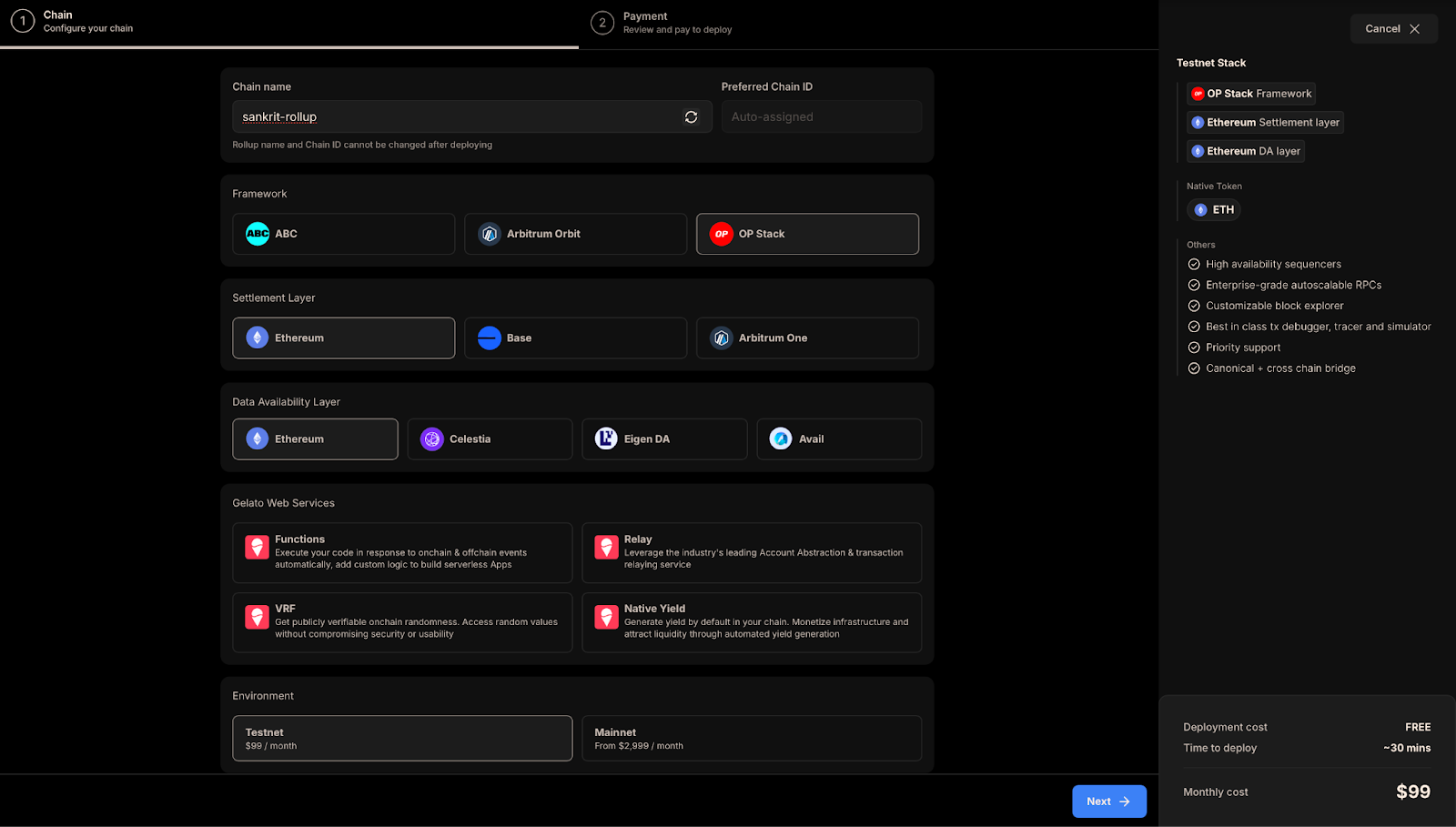
Task: Click the Native Yield service icon
Action: (x=606, y=617)
